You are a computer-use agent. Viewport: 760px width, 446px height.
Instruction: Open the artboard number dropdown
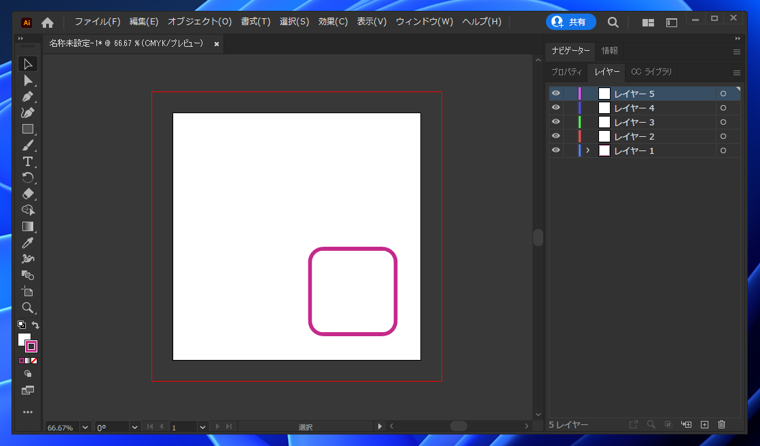pos(203,428)
